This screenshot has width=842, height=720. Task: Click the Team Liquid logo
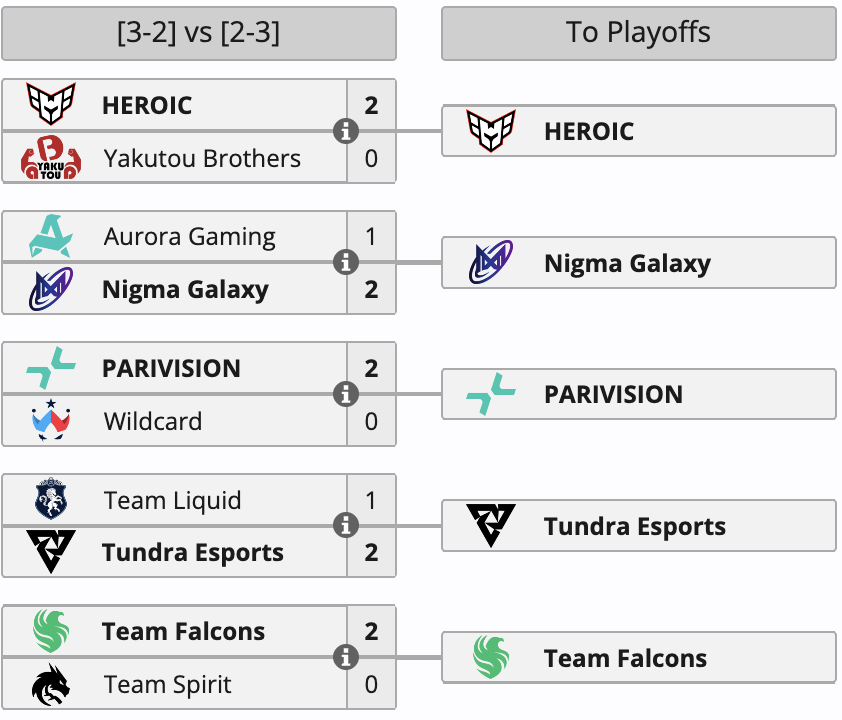coord(51,499)
